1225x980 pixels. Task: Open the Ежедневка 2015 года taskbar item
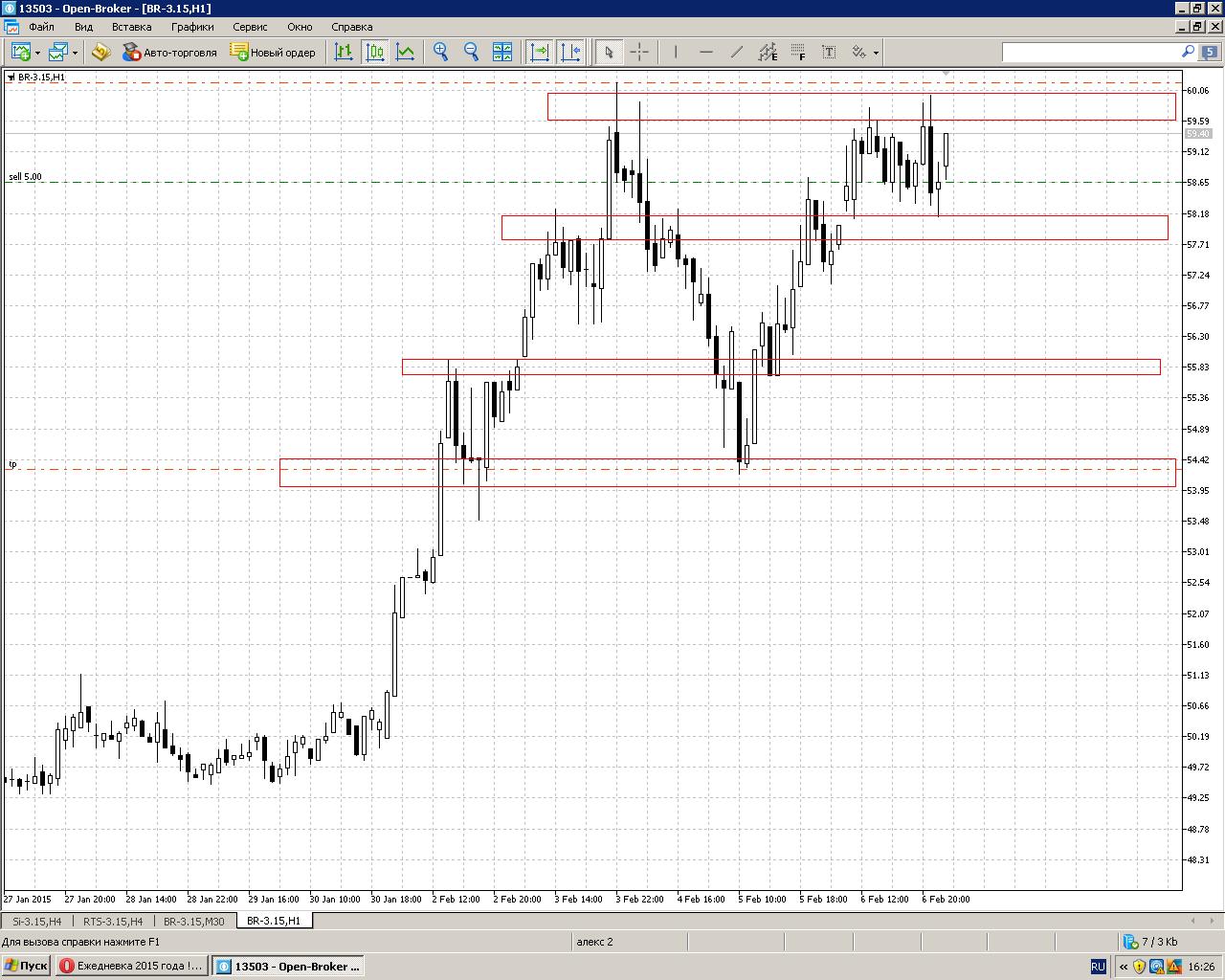(x=131, y=966)
